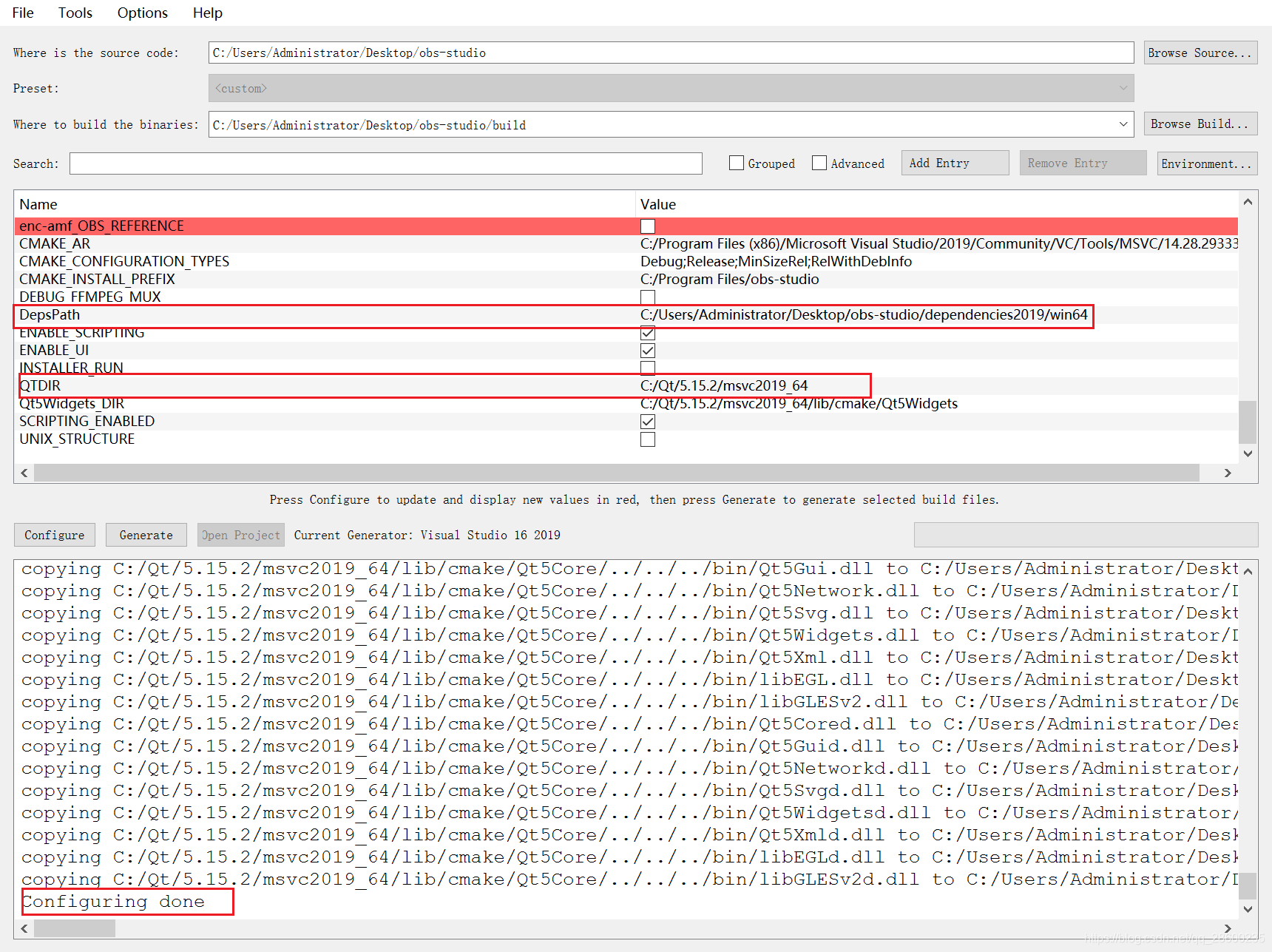Click the Search input field
This screenshot has width=1272, height=952.
click(385, 163)
